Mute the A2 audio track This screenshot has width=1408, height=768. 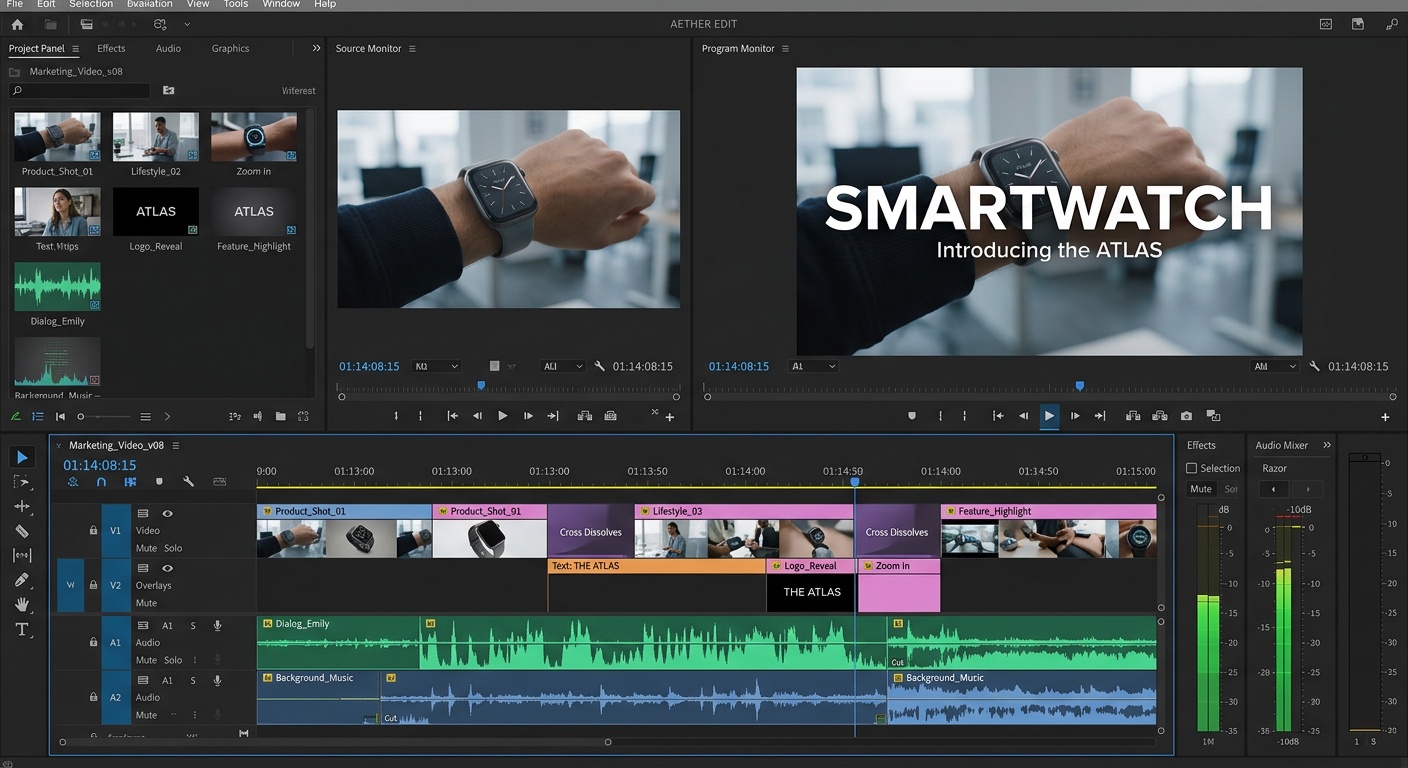pos(147,715)
